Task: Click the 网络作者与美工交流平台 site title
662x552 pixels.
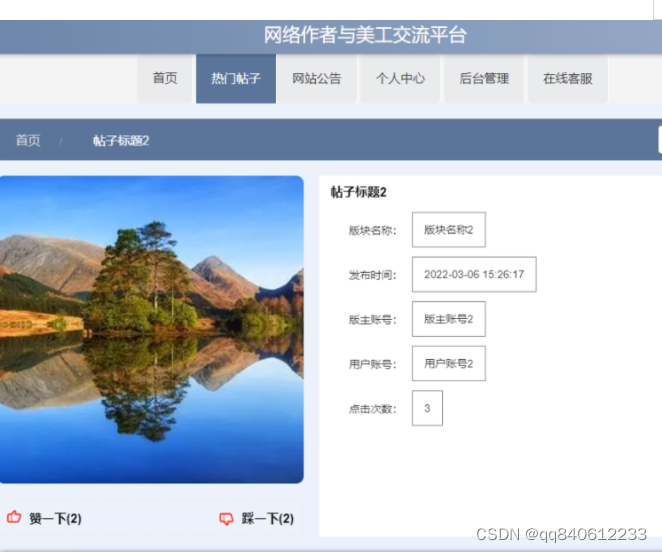Action: (365, 35)
